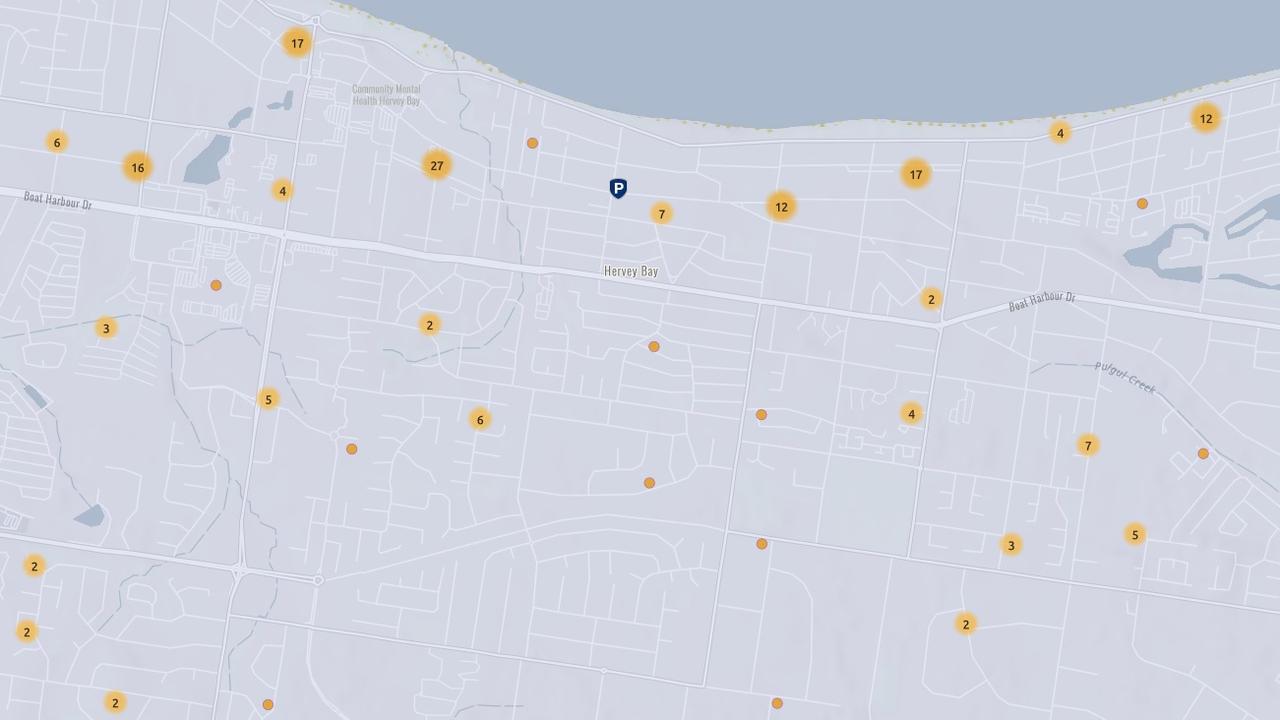Open the 7 cluster next to the parking marker
The image size is (1280, 720).
661,214
